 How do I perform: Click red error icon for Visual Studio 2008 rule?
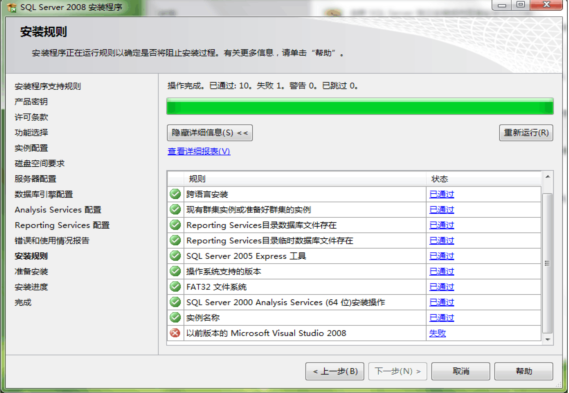click(175, 333)
